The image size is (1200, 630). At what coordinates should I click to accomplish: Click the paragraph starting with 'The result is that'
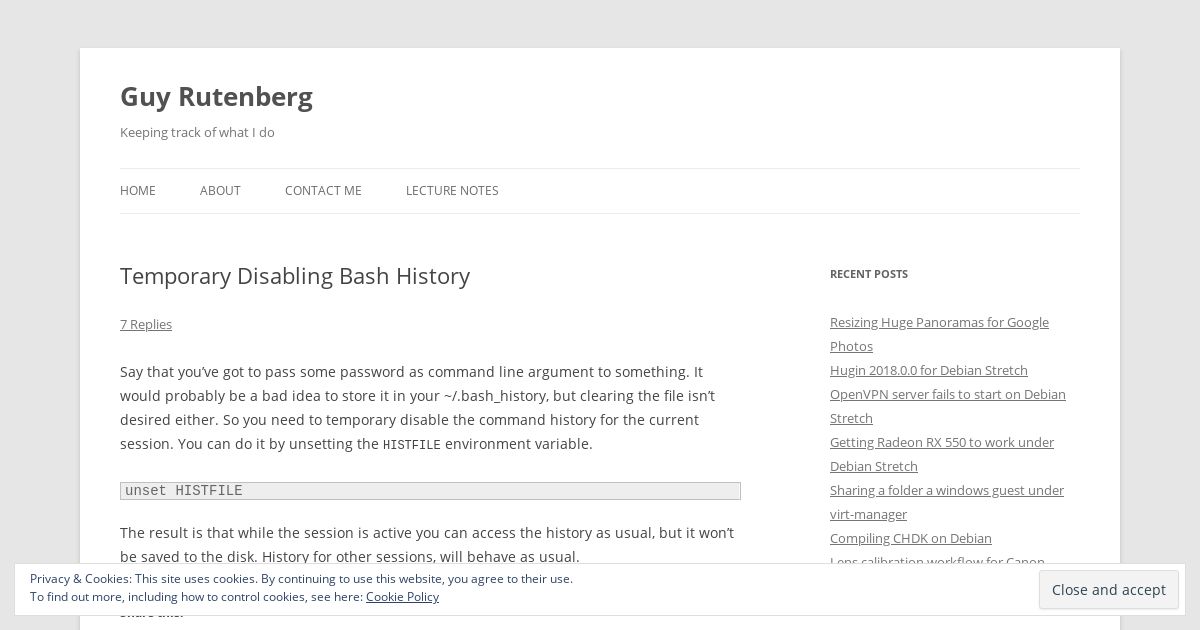point(428,545)
